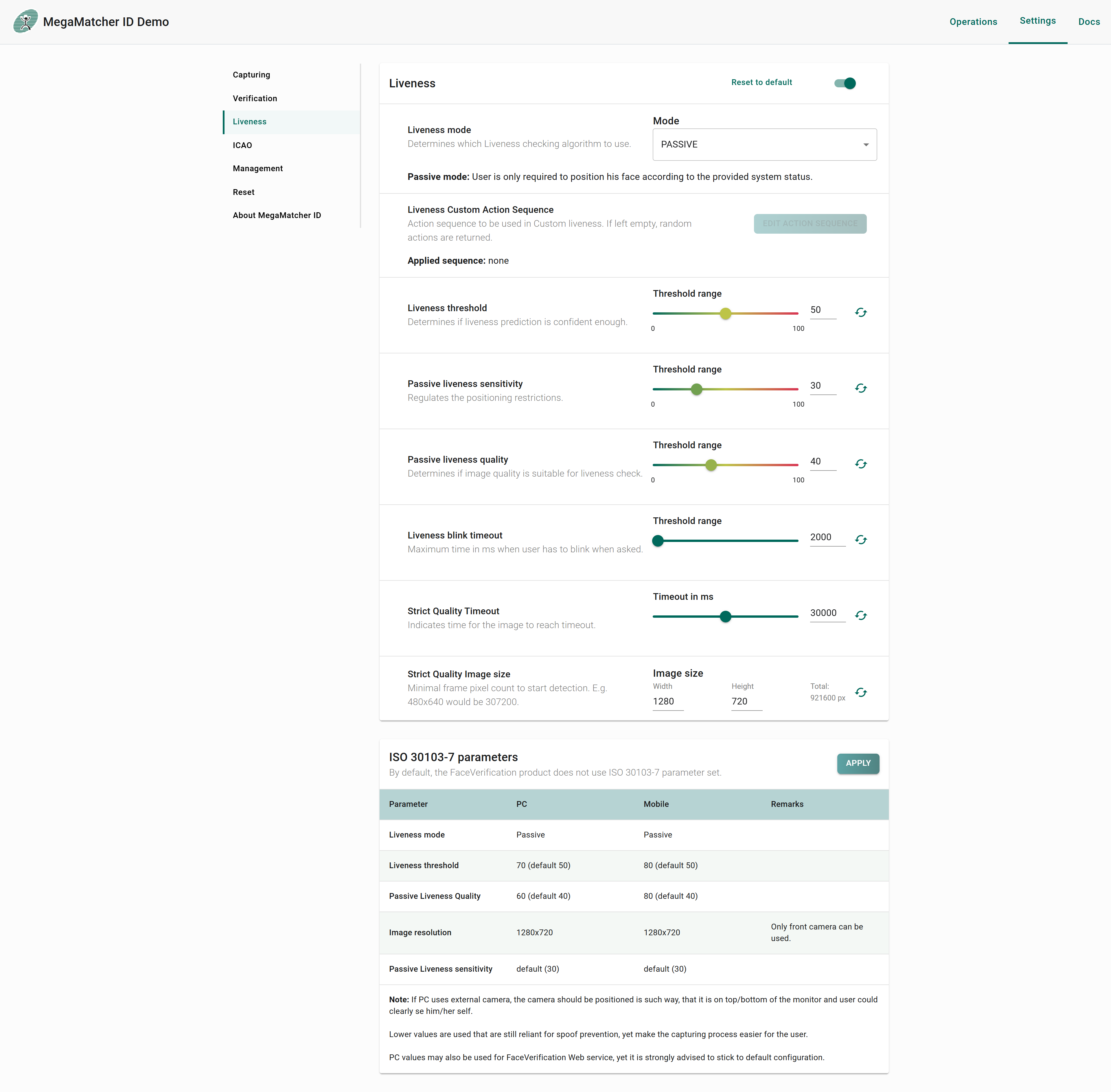Click the Liveness blink timeout slider handle
This screenshot has width=1111, height=1092.
pyautogui.click(x=658, y=541)
